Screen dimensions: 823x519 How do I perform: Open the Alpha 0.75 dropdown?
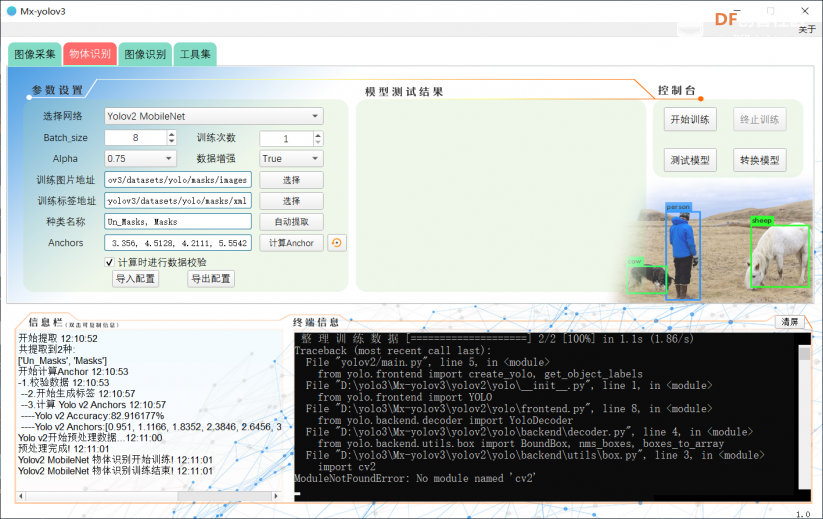[x=140, y=158]
